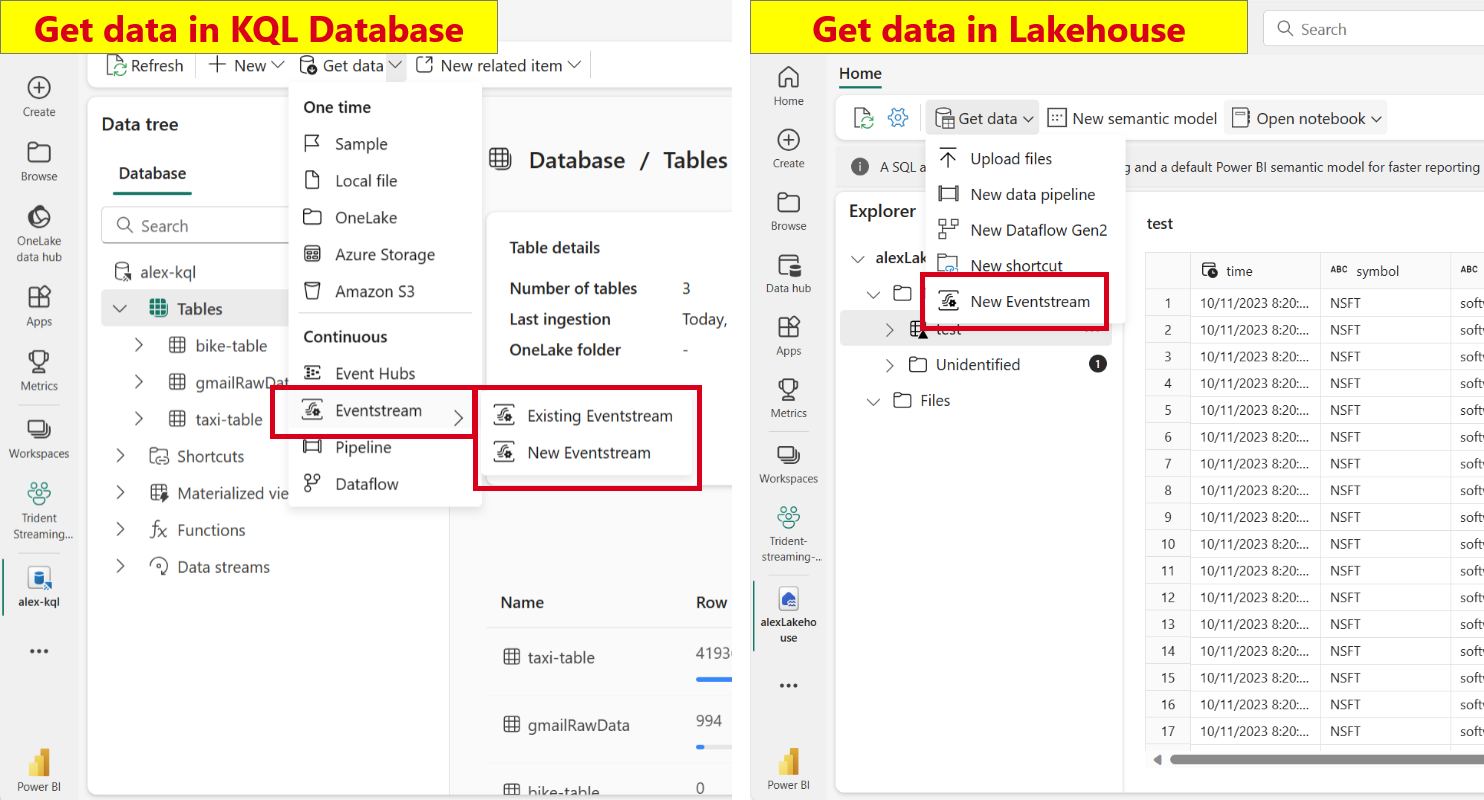
Task: Open the Lakehouse settings gear icon
Action: (898, 118)
